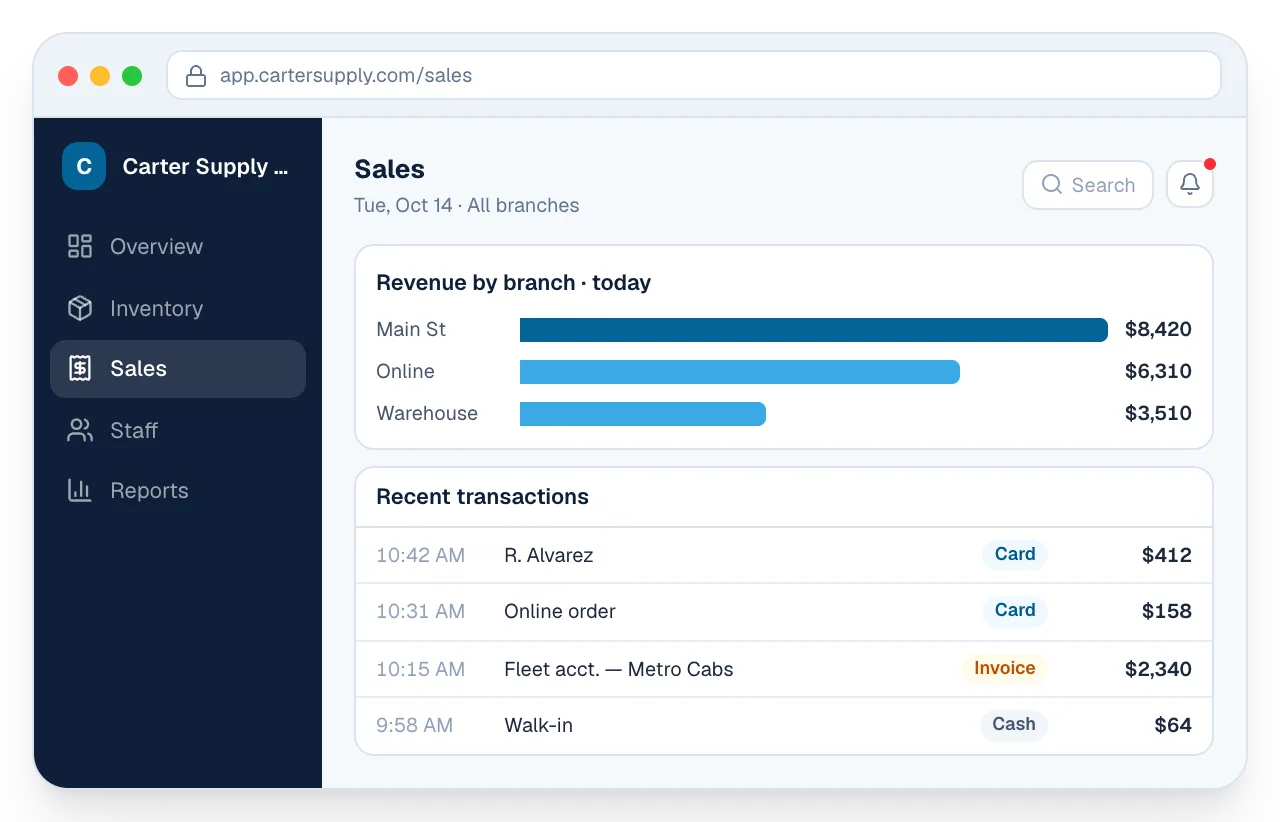Click the Sales receipt icon
1280x822 pixels.
(x=80, y=368)
